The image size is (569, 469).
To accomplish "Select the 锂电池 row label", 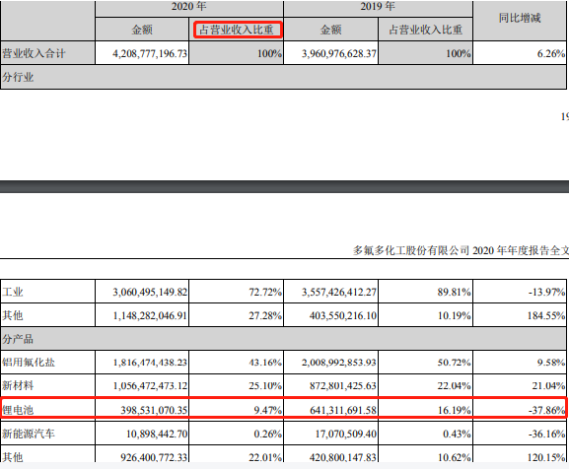I will (x=18, y=410).
